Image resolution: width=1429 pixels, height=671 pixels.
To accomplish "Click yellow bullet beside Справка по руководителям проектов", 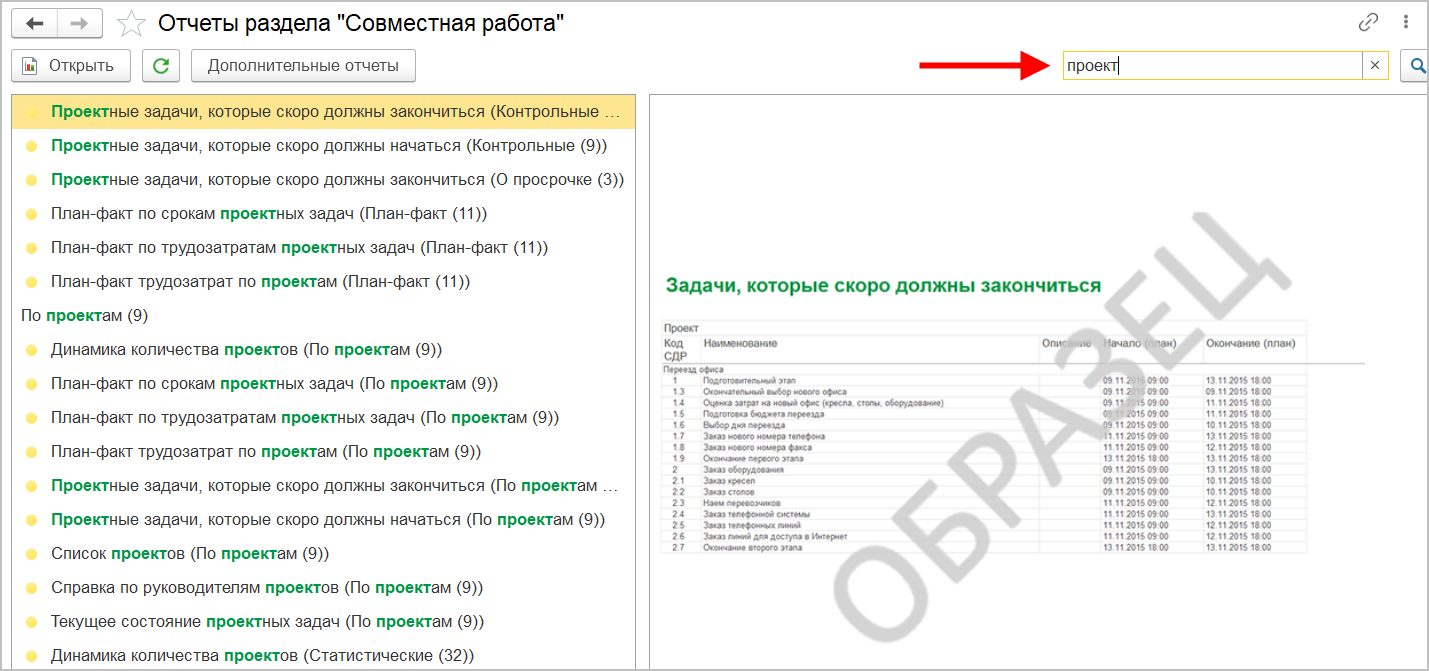I will tap(31, 588).
